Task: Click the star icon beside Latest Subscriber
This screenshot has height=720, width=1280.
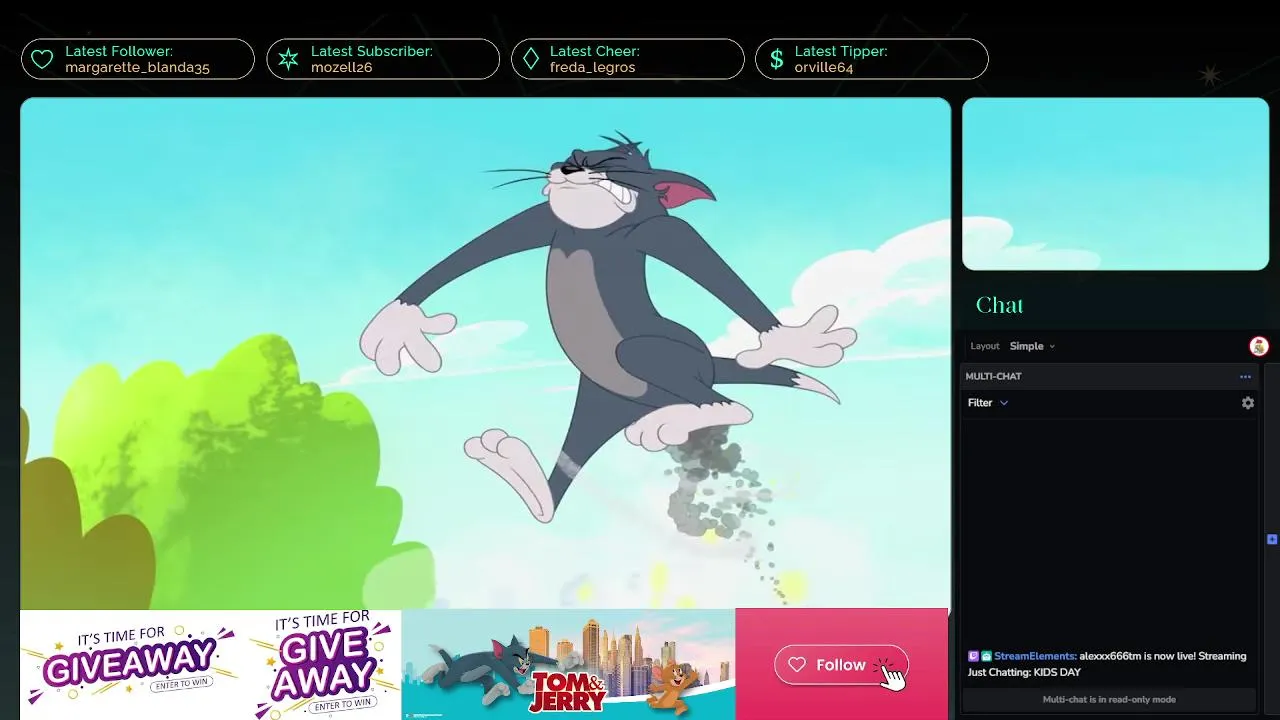Action: pyautogui.click(x=288, y=60)
